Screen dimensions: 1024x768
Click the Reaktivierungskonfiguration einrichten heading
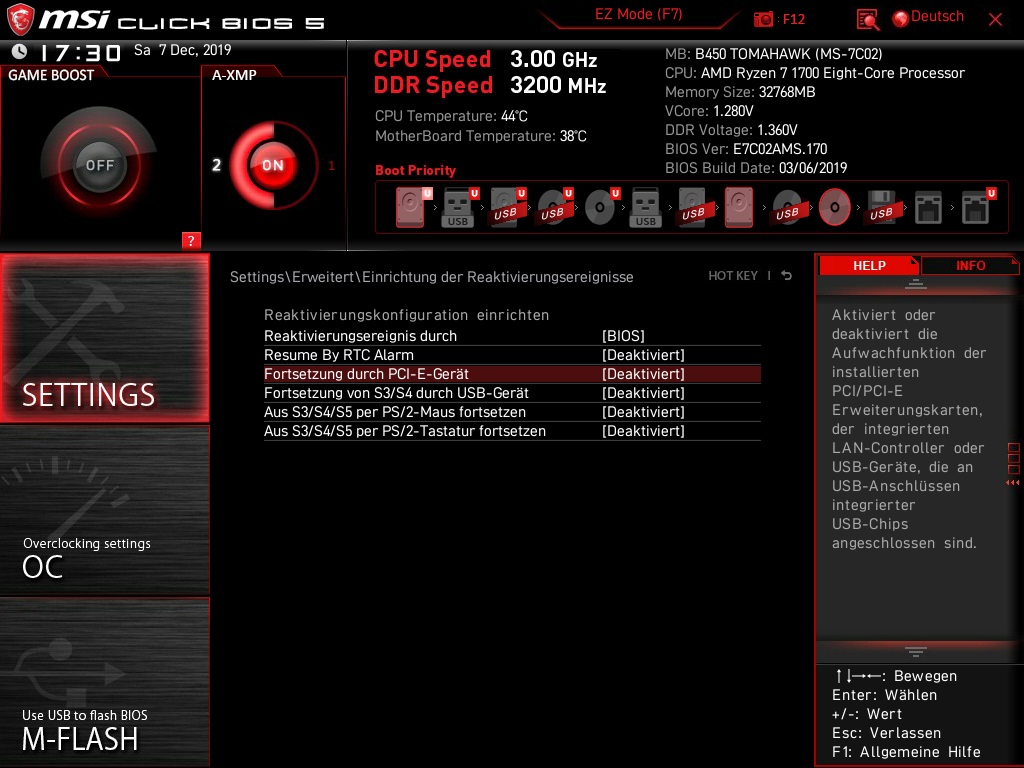(x=406, y=315)
